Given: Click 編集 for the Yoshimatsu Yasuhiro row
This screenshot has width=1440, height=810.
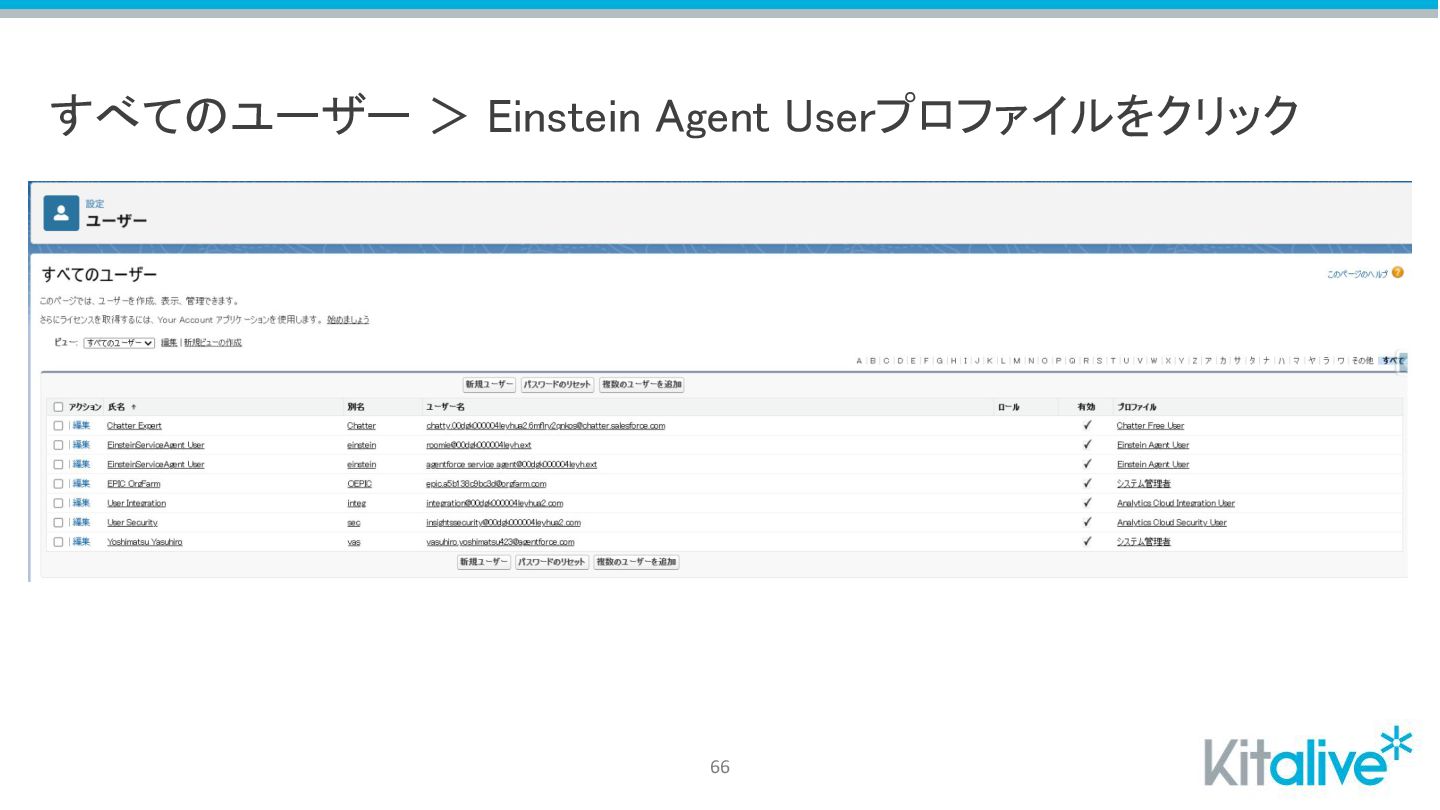Looking at the screenshot, I should 81,542.
